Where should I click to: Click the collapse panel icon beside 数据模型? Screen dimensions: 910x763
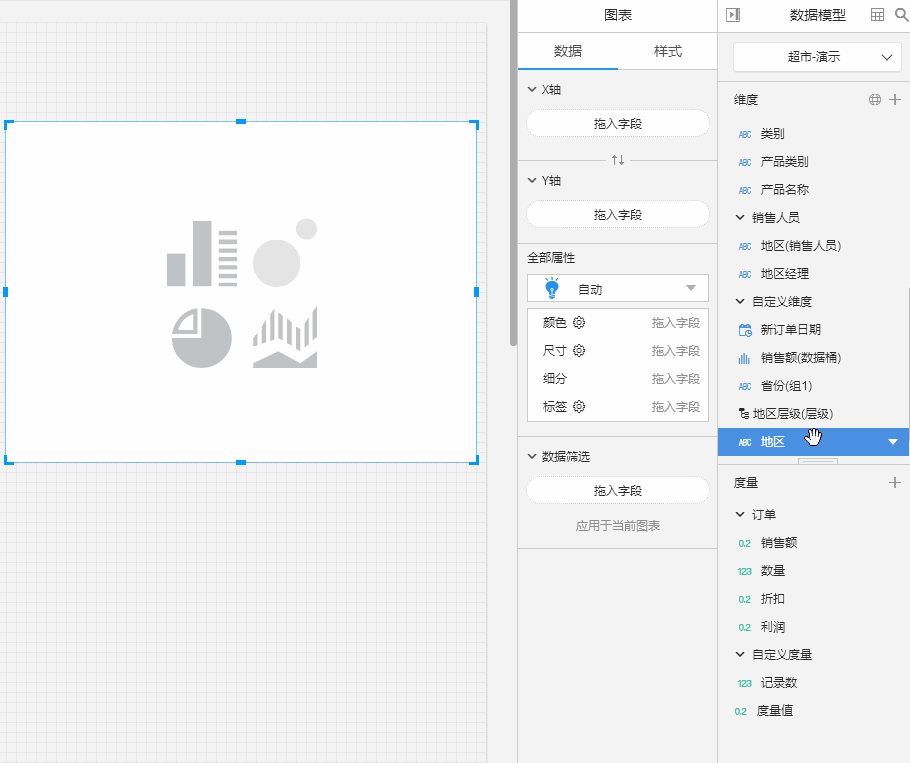(x=733, y=15)
